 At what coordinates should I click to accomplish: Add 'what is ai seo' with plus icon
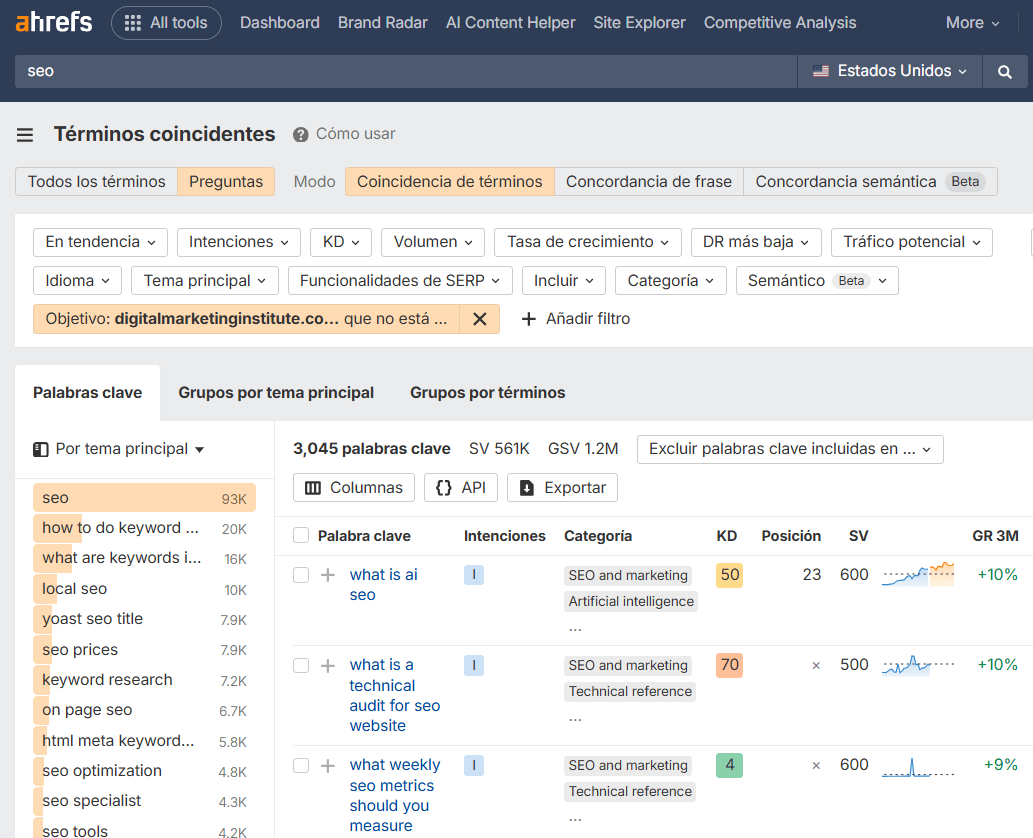(x=327, y=575)
